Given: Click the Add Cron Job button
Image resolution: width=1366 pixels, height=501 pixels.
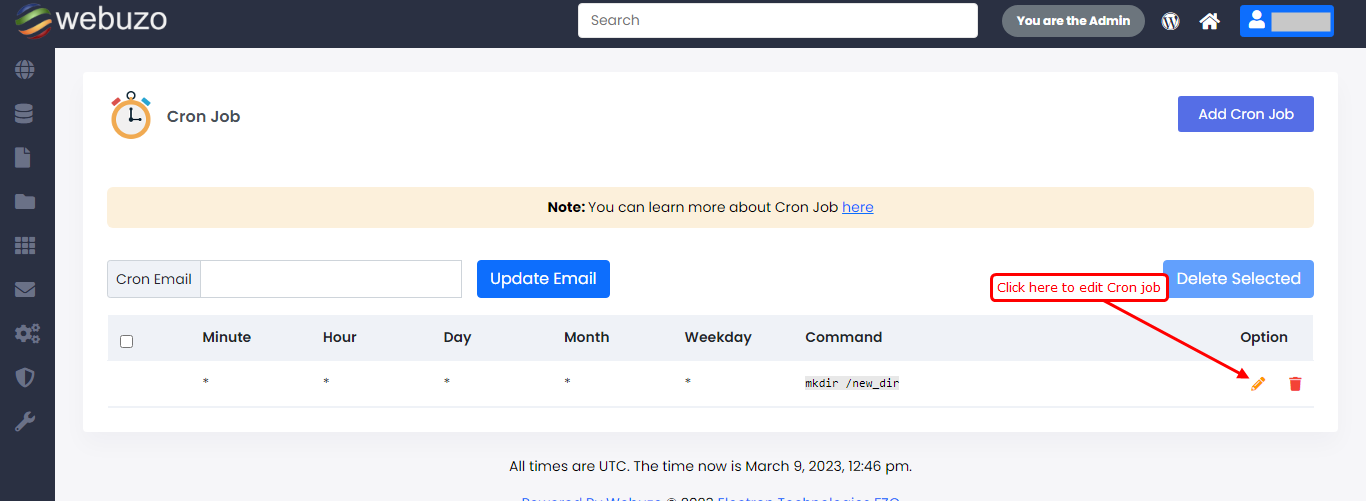Looking at the screenshot, I should pyautogui.click(x=1245, y=114).
